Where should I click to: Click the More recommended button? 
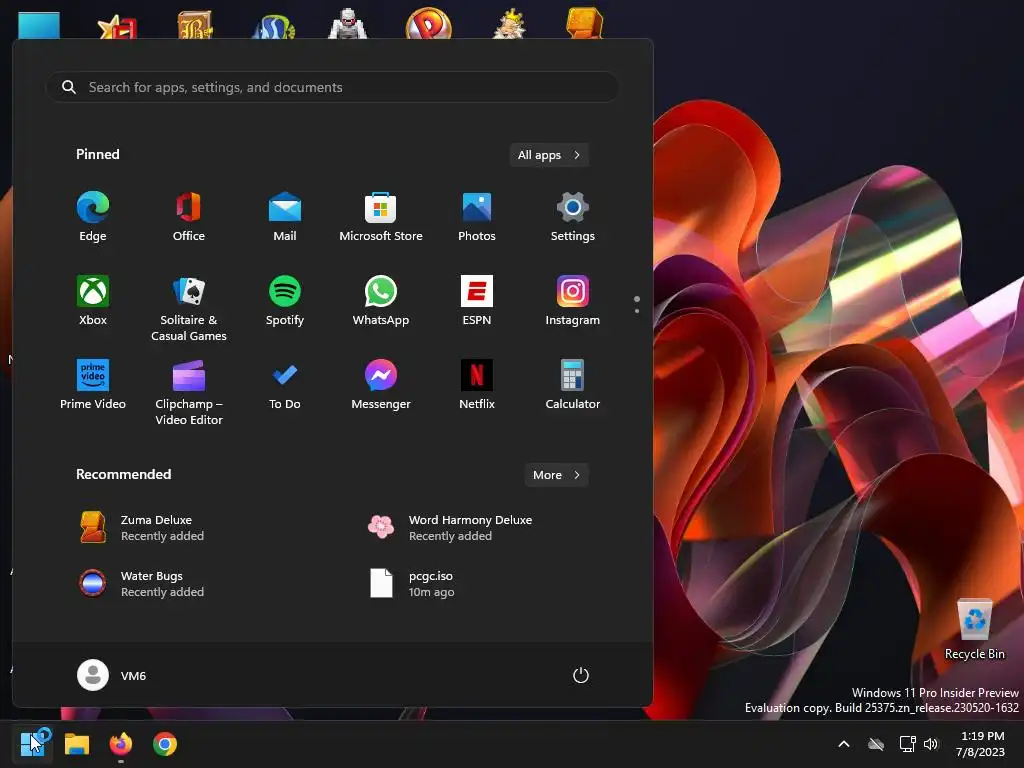point(556,475)
